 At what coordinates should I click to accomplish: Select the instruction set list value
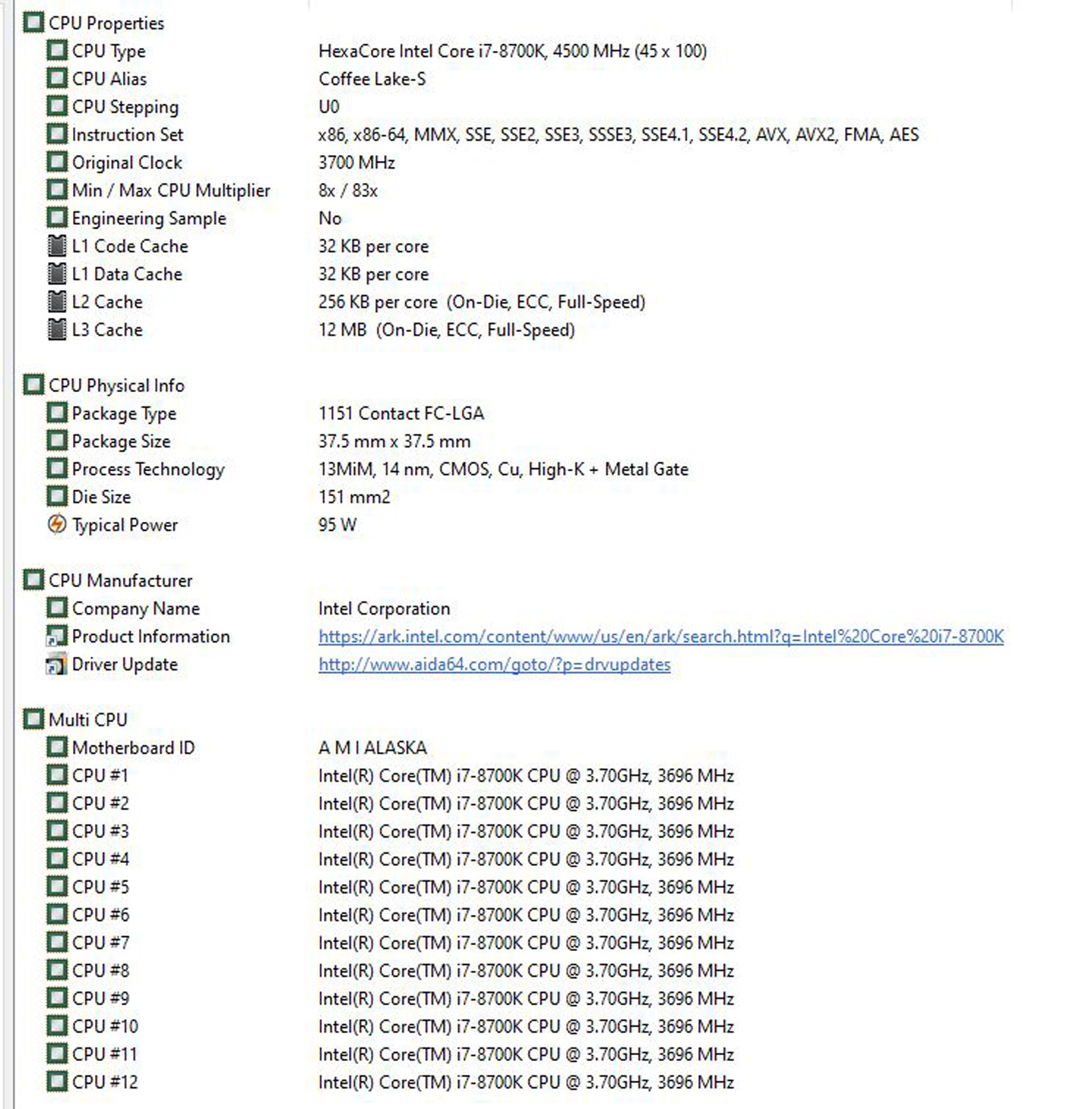coord(619,135)
